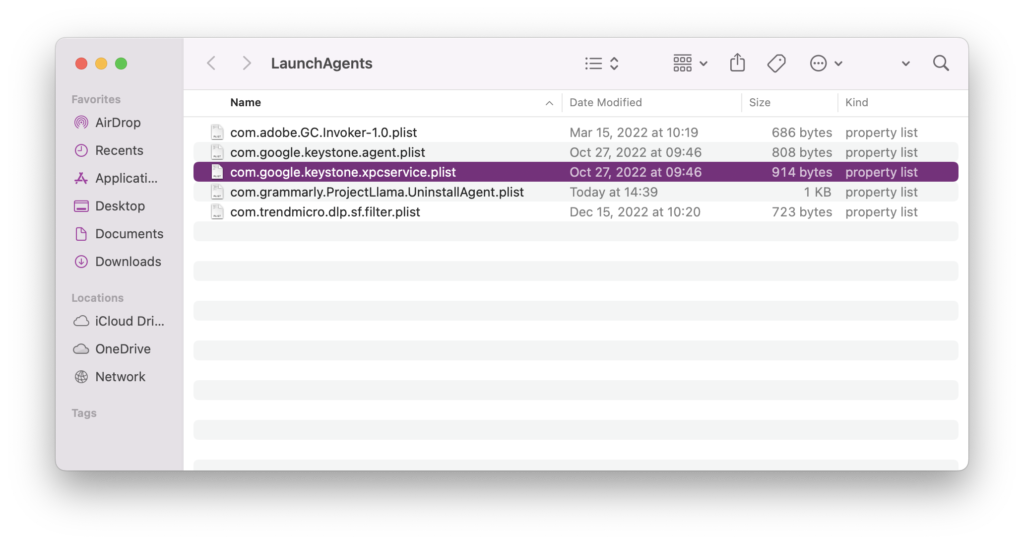Open the More actions ellipsis menu
The width and height of the screenshot is (1024, 544).
click(x=826, y=63)
